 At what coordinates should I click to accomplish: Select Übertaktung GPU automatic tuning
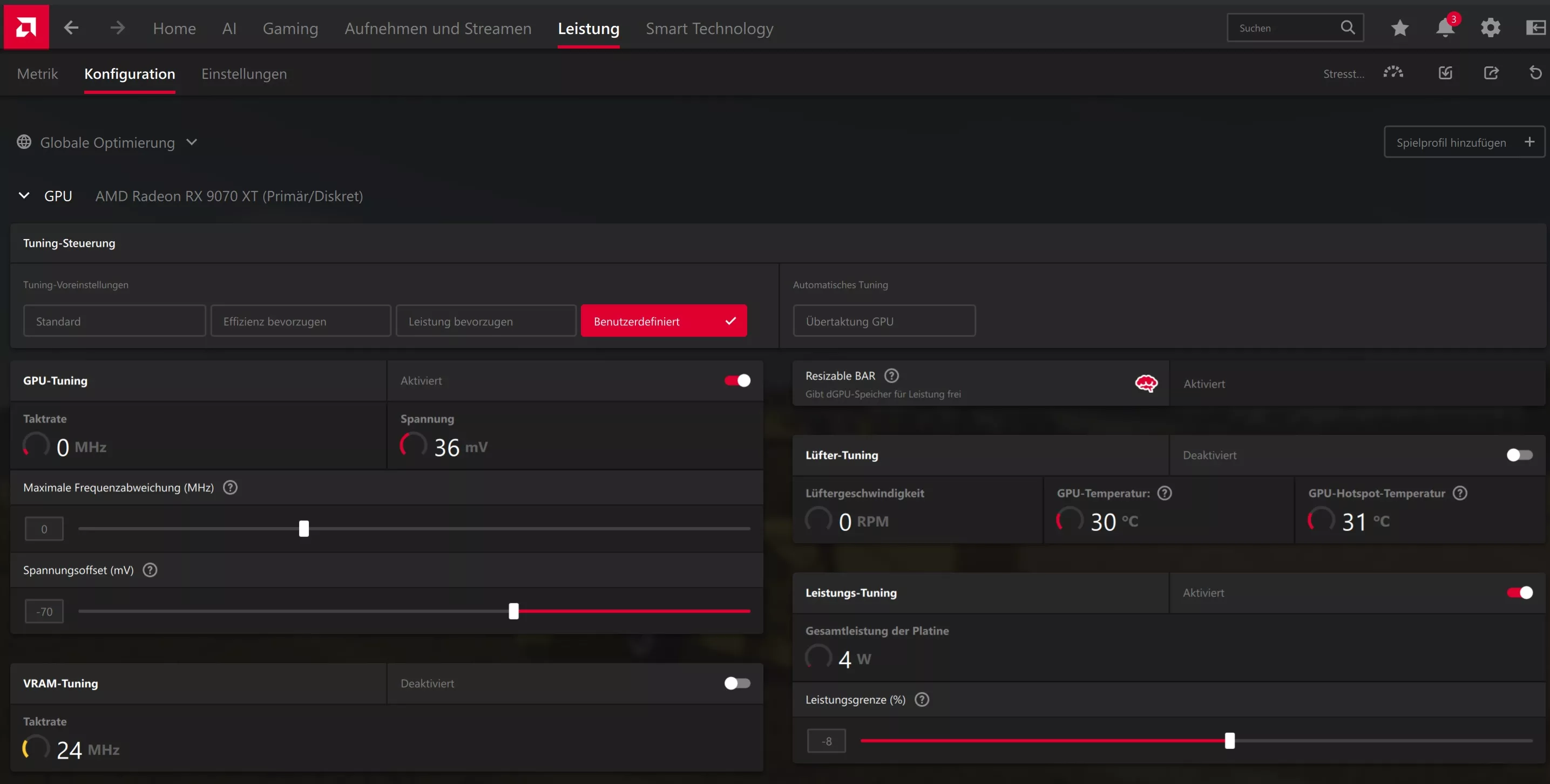pos(884,321)
